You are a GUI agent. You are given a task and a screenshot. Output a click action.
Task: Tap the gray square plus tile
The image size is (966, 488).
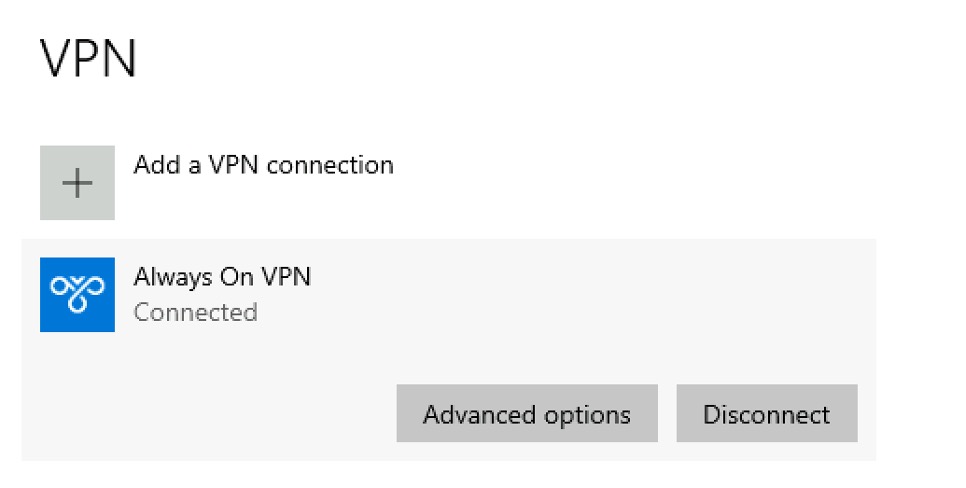pyautogui.click(x=77, y=183)
